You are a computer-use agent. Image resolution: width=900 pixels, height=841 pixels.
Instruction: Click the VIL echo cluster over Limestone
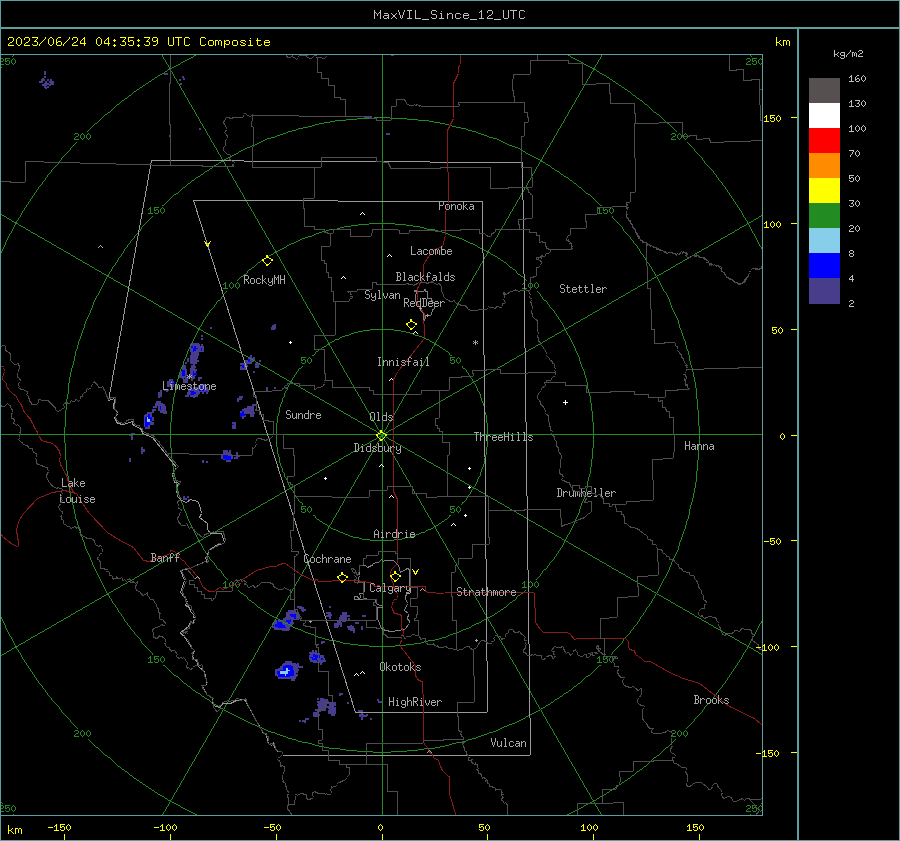pos(193,362)
